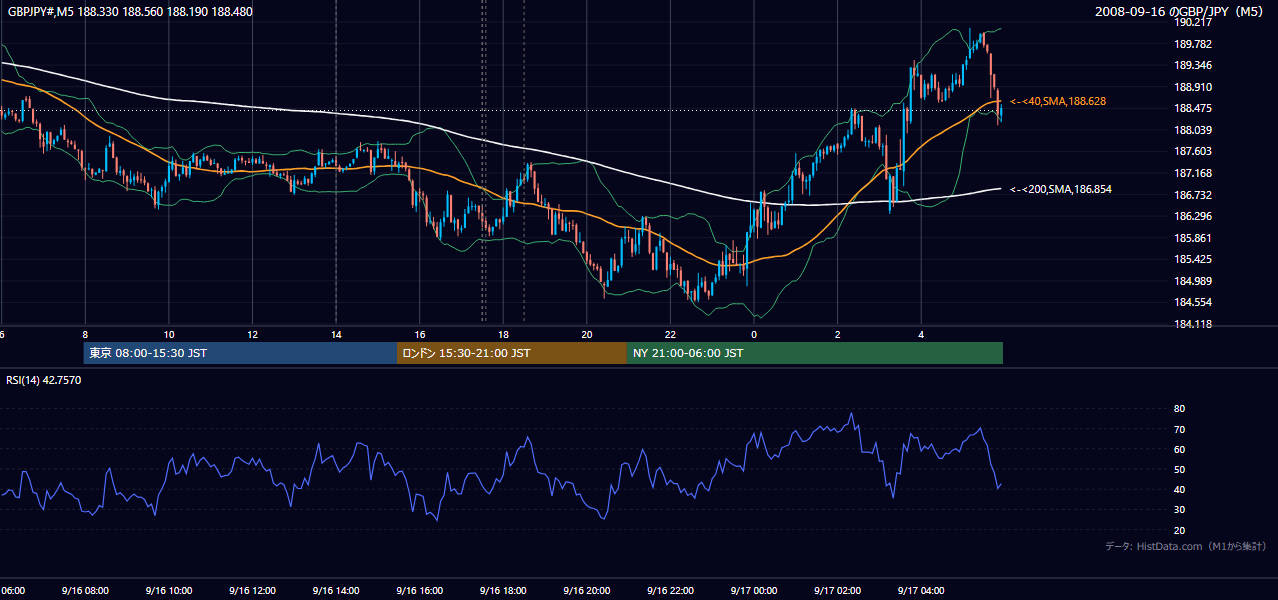The width and height of the screenshot is (1278, 600).
Task: Click RSI scale value 30
Action: click(x=1179, y=510)
